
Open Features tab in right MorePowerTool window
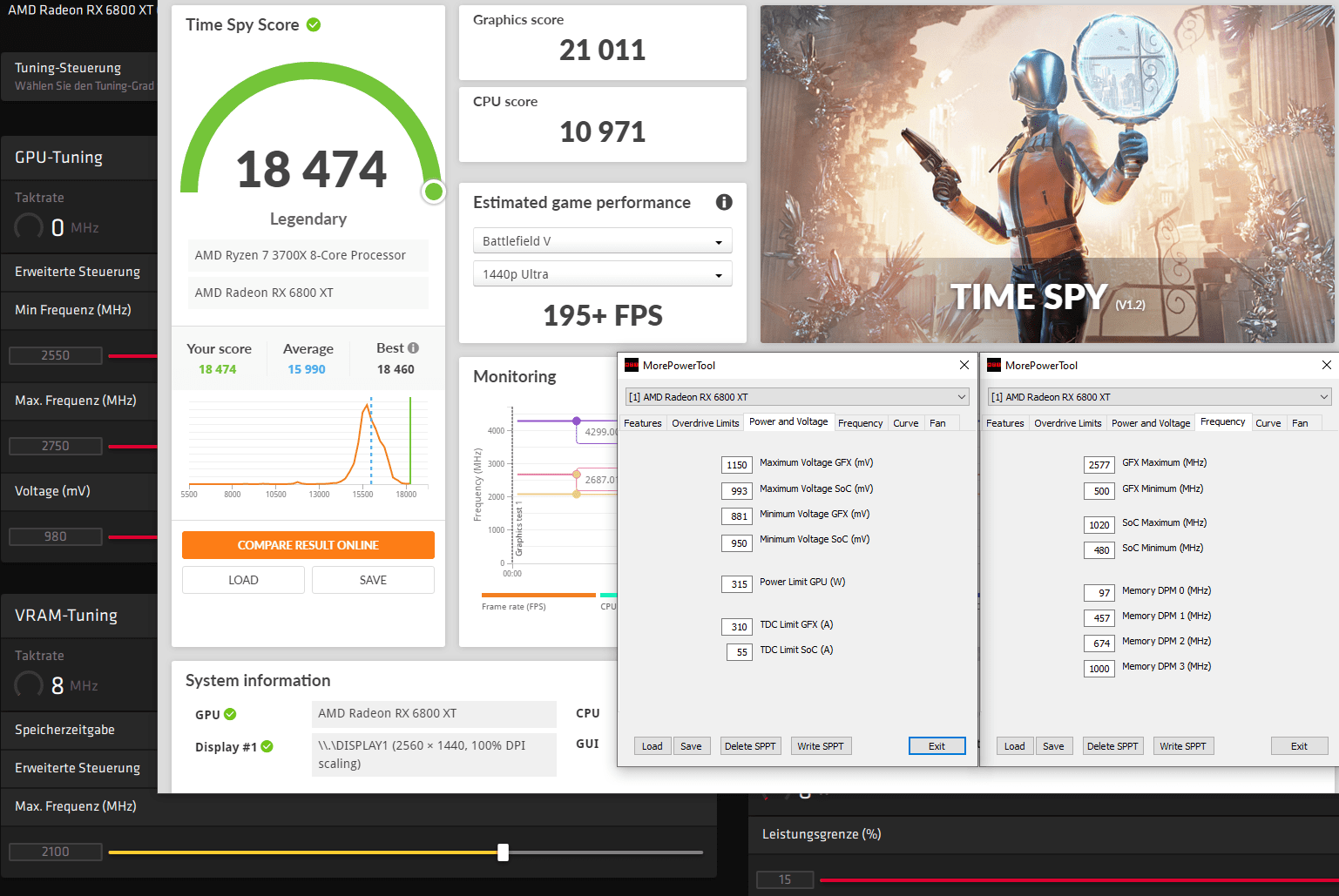1005,423
